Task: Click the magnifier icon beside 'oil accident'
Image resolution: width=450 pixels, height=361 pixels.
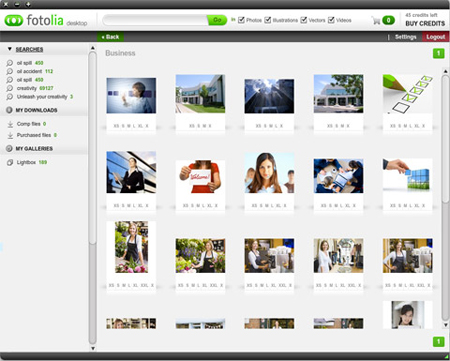Action: pyautogui.click(x=10, y=71)
